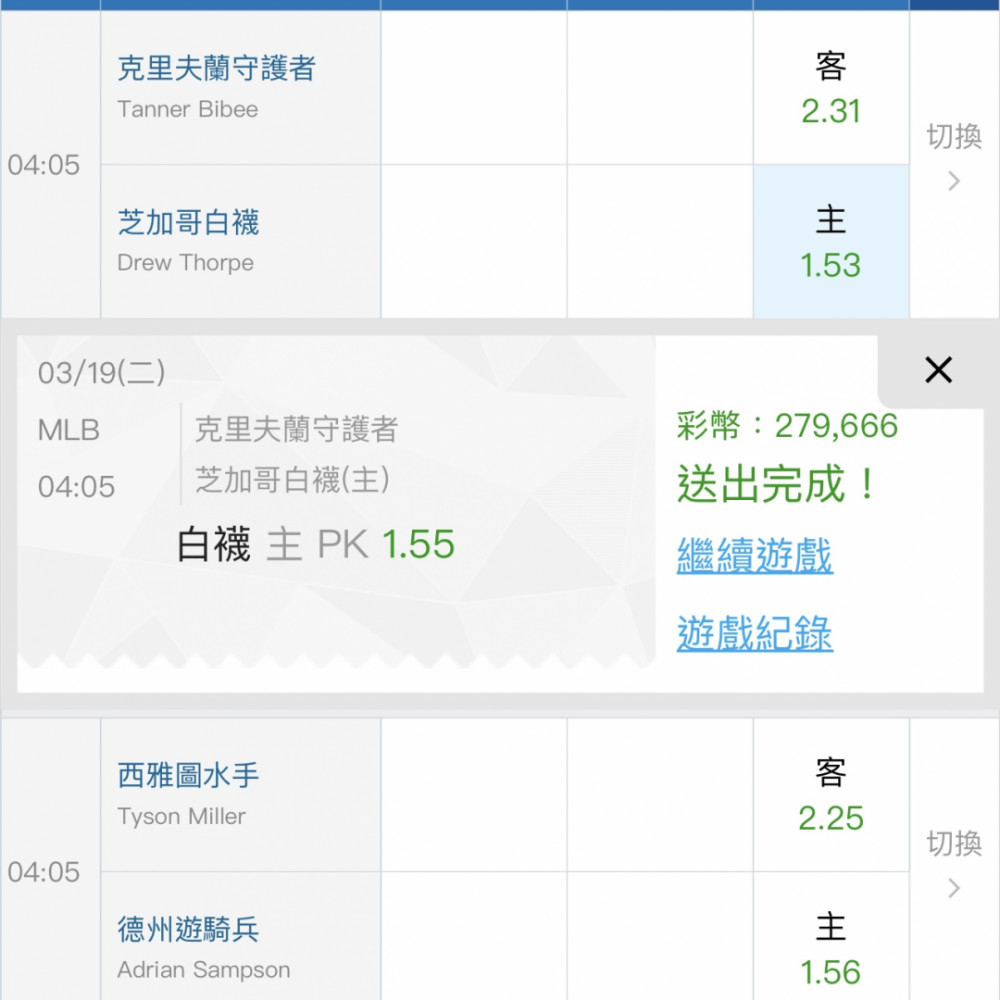Toggle Chicago White Sox home odds 1.53
This screenshot has height=1000, width=1000.
830,242
